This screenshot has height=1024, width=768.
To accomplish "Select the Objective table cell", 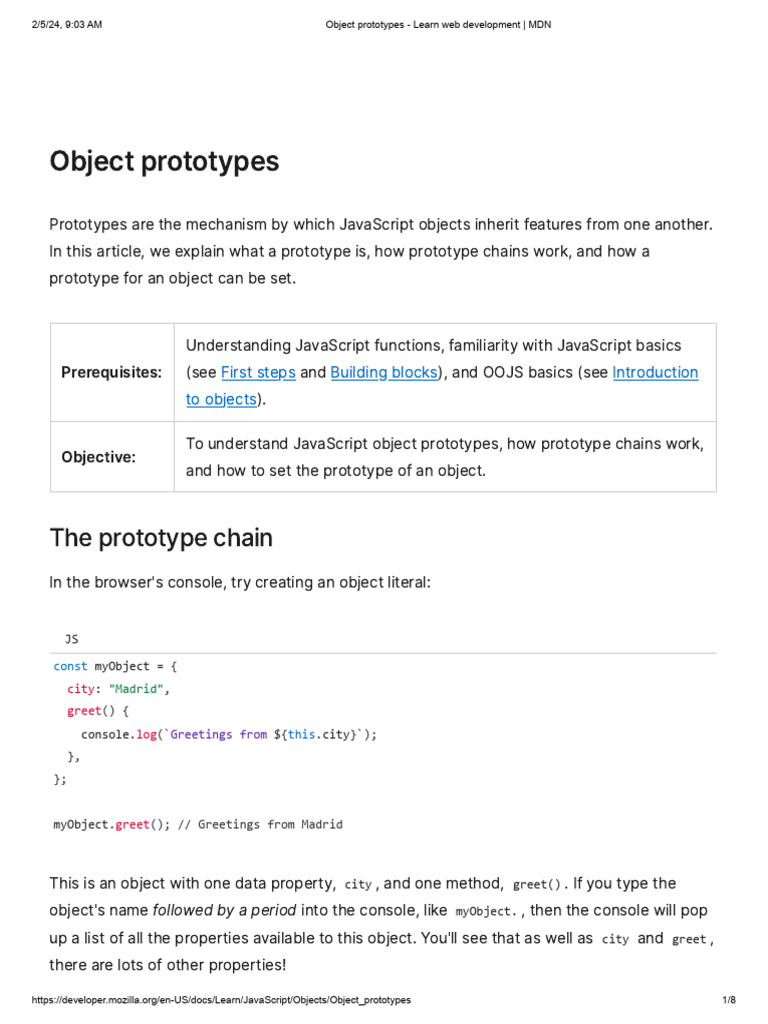I will (x=99, y=457).
